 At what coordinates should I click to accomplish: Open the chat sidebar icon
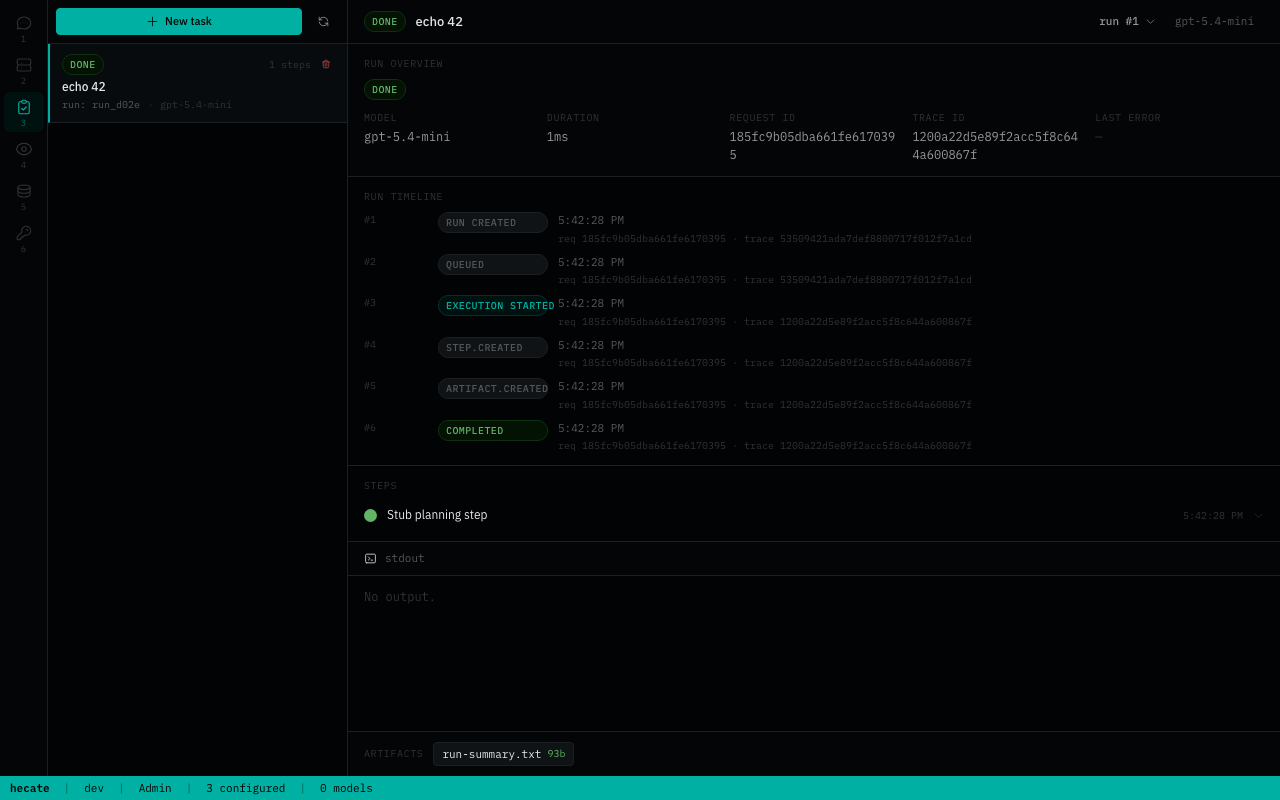(x=24, y=23)
